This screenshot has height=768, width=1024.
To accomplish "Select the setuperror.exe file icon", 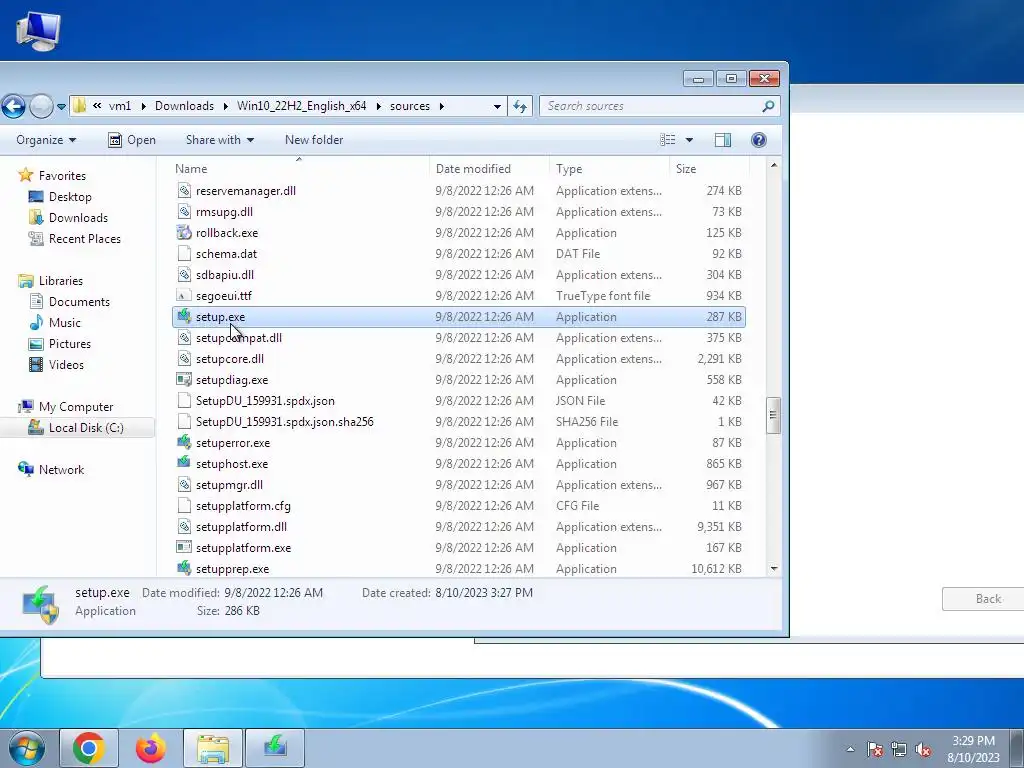I will 184,443.
